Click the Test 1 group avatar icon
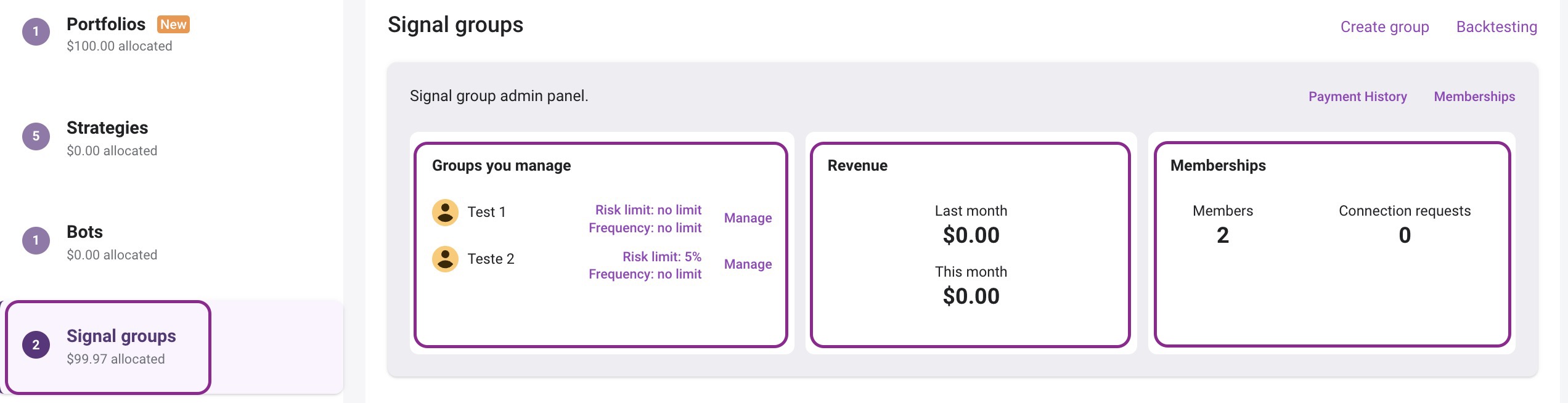Viewport: 1568px width, 403px height. tap(445, 213)
